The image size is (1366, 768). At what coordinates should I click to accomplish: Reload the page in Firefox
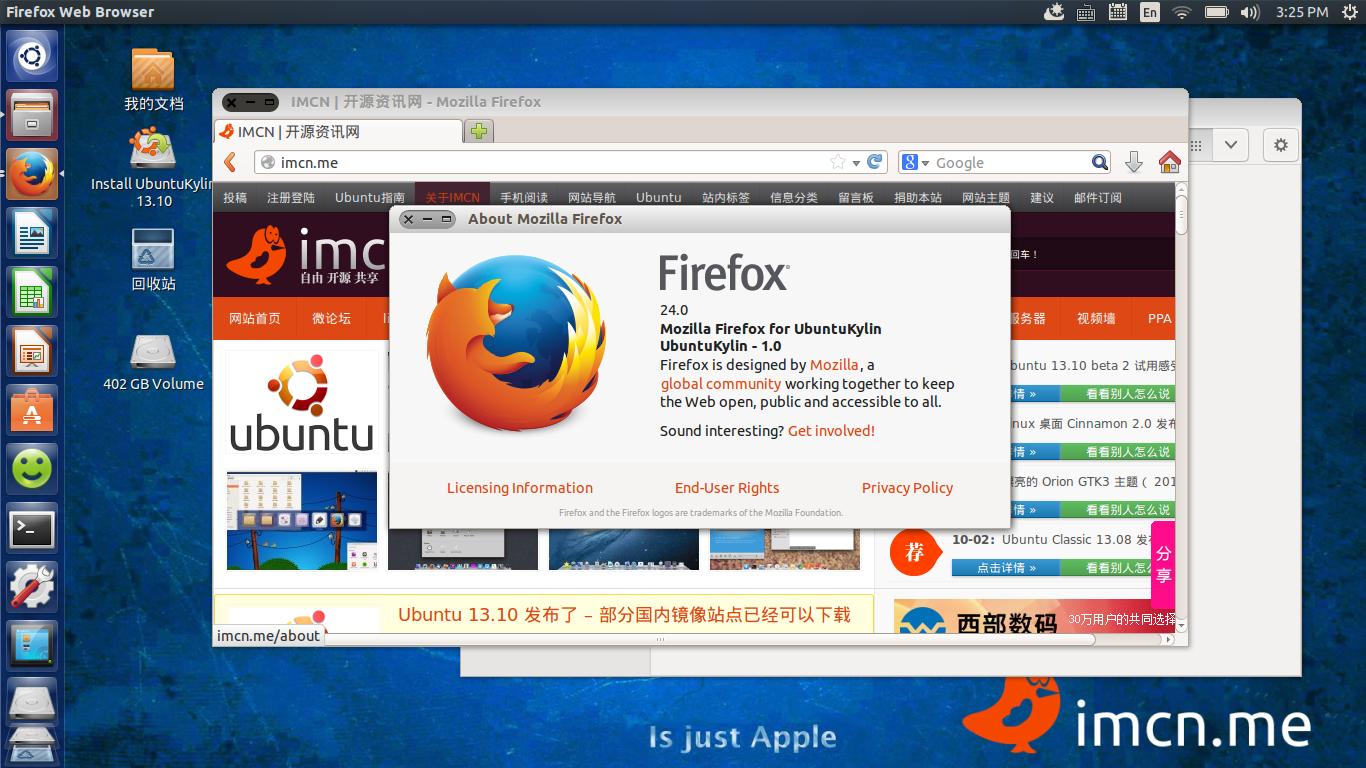[x=875, y=162]
